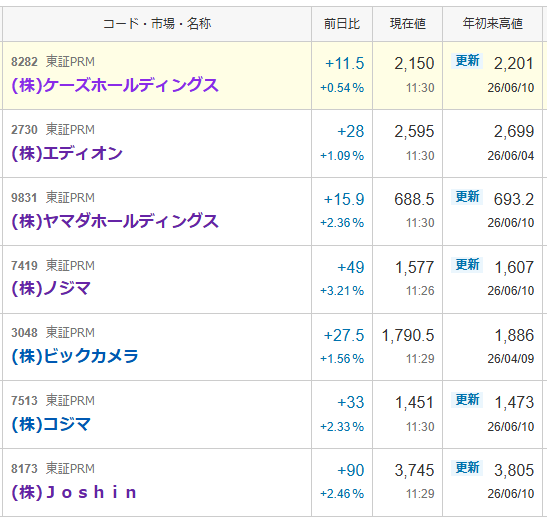Click the +2.46% percentage
The height and width of the screenshot is (520, 547).
pyautogui.click(x=342, y=494)
